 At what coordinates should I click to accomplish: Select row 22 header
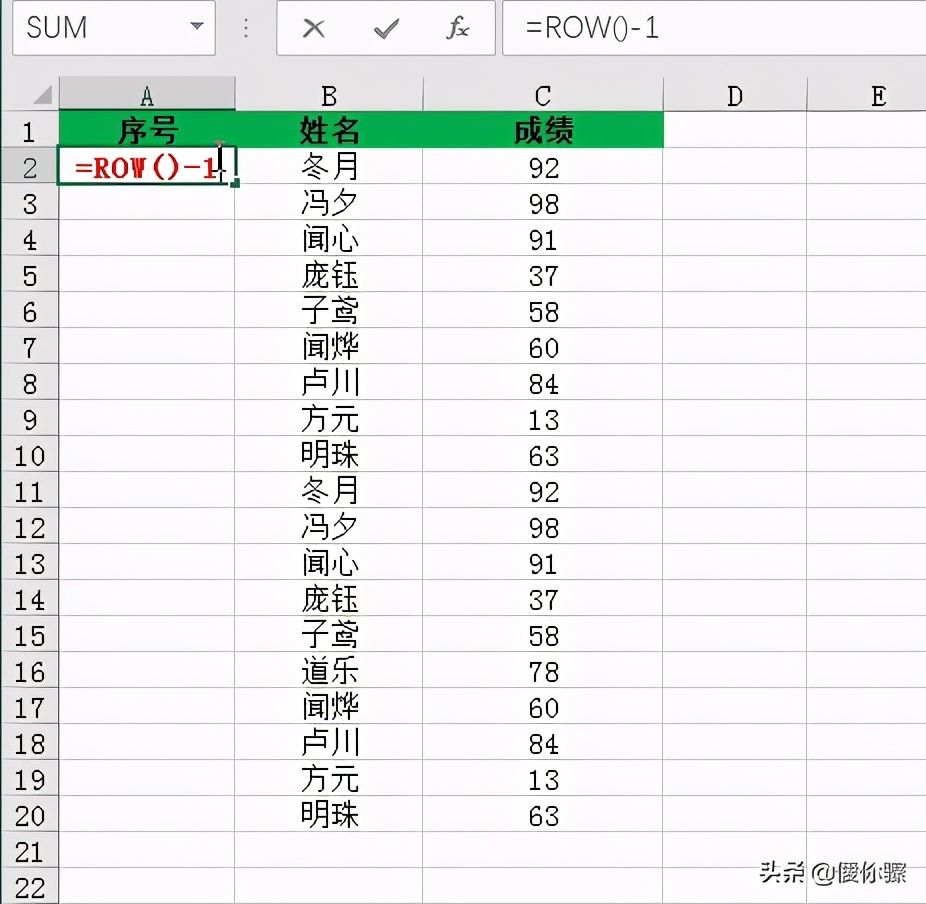[30, 886]
